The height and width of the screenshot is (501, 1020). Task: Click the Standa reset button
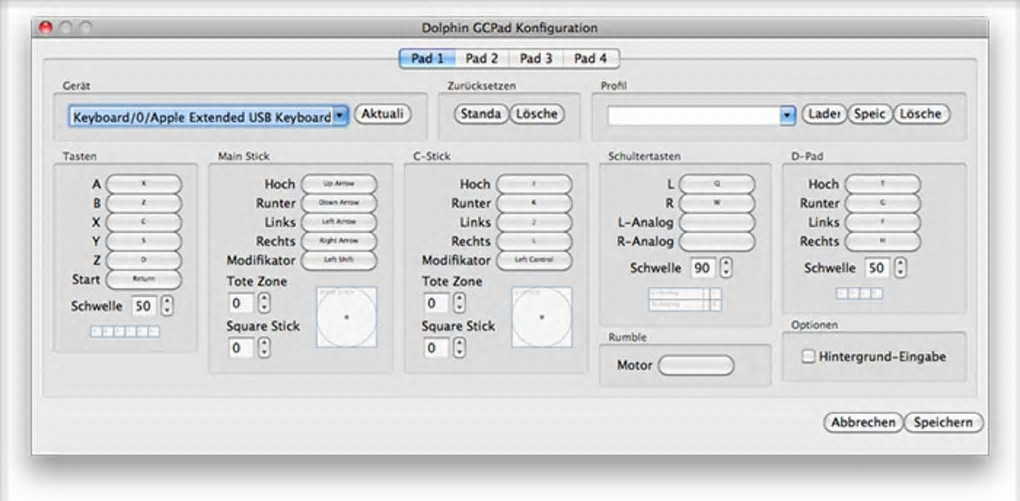[481, 114]
